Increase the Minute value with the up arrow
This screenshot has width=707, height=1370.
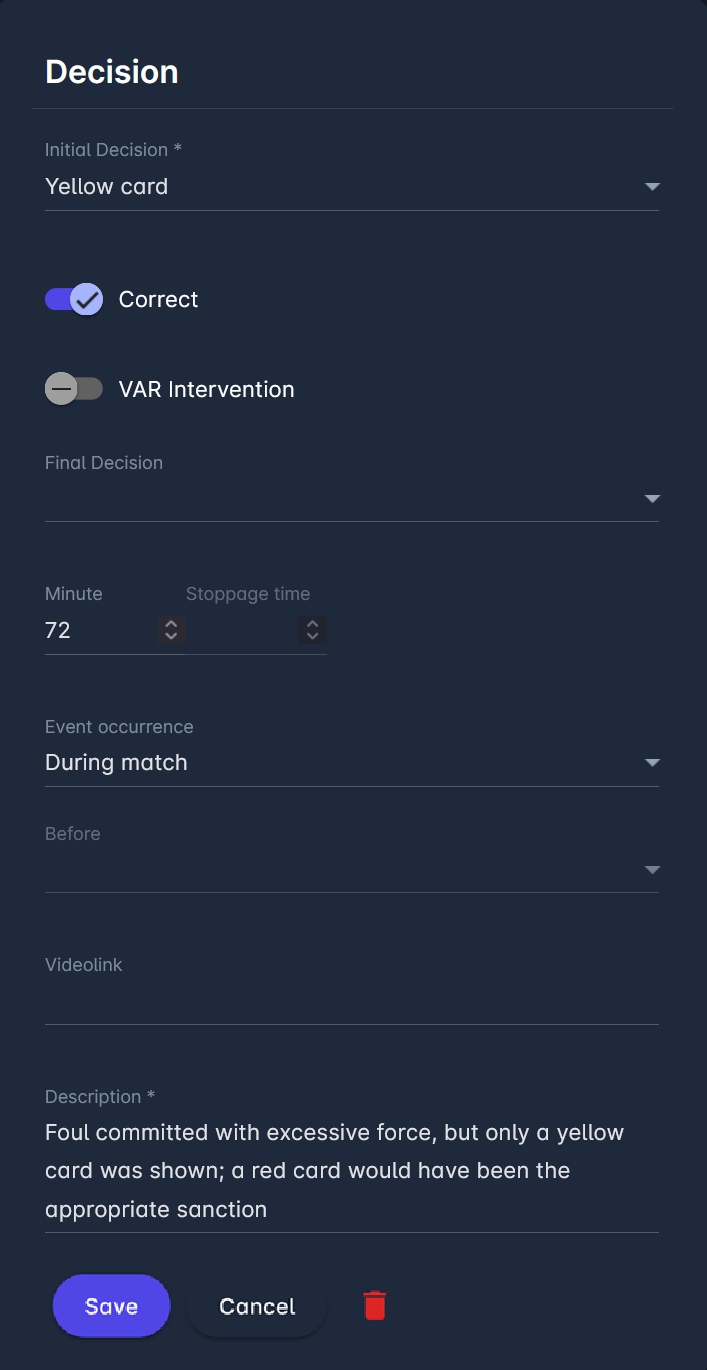(x=171, y=624)
